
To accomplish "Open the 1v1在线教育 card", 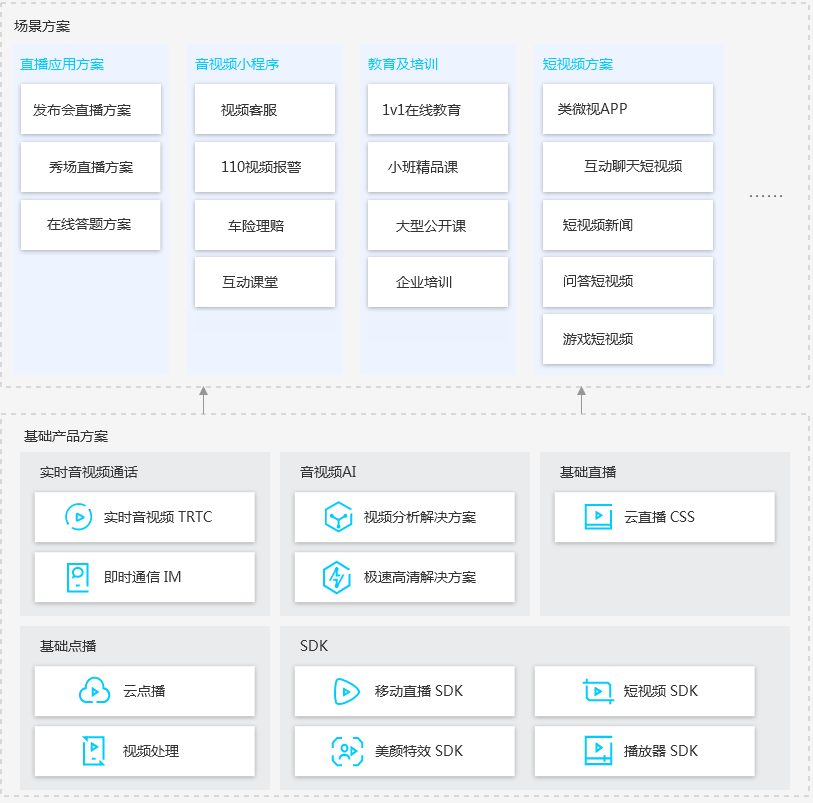I will tap(437, 110).
